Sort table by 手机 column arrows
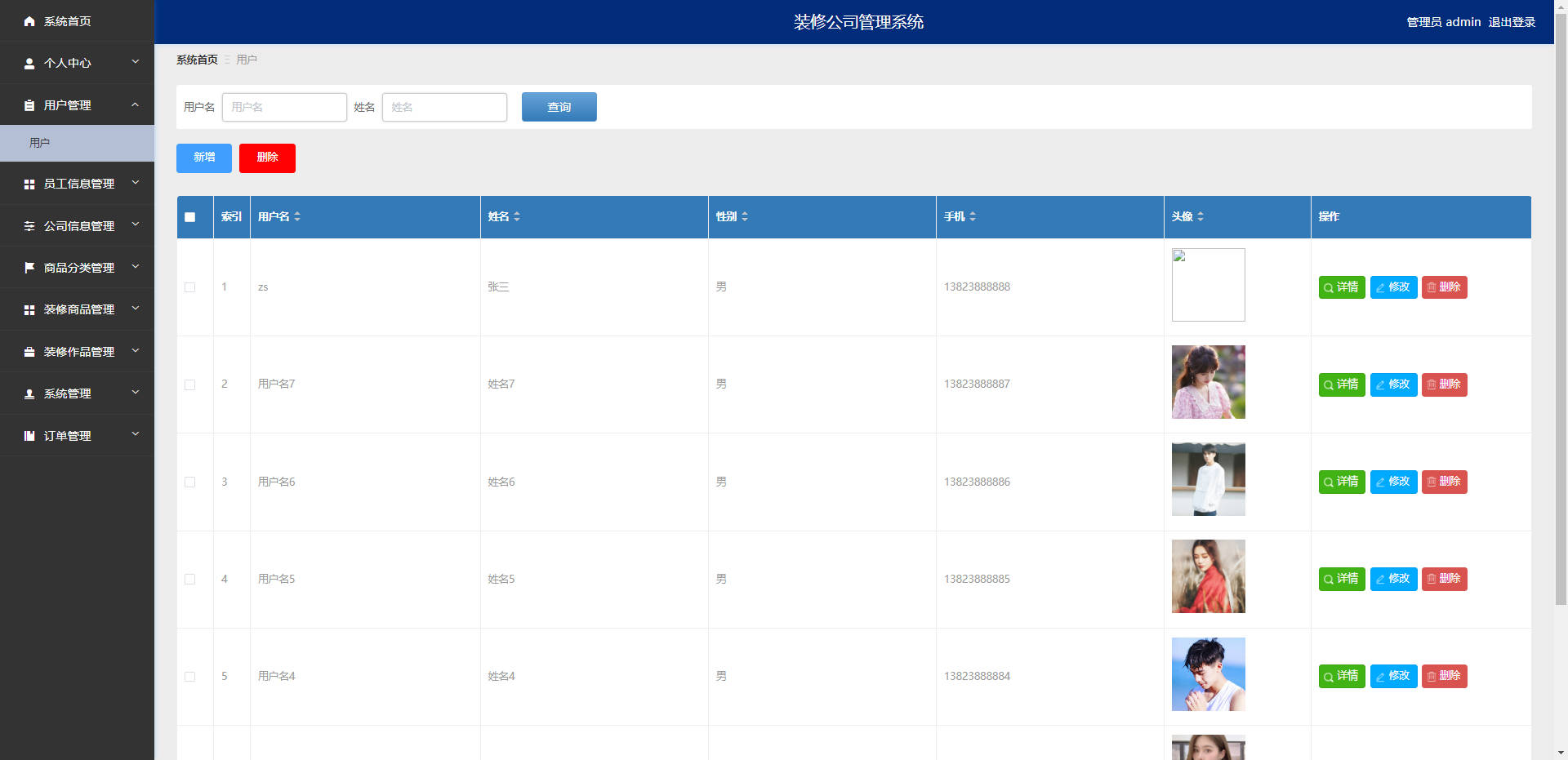The height and width of the screenshot is (760, 1568). (973, 216)
